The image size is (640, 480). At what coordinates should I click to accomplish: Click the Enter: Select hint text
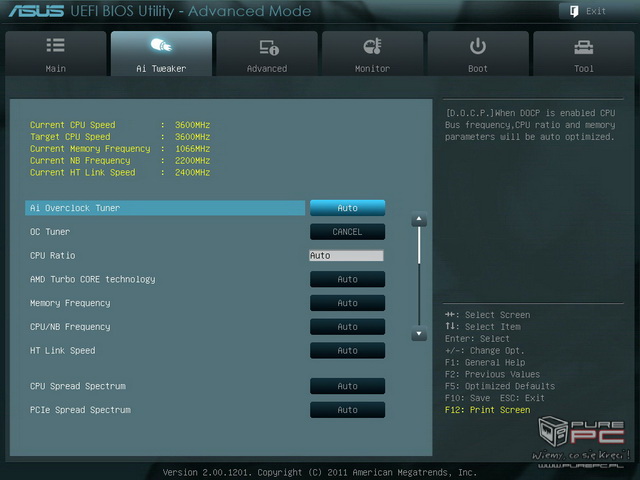[478, 339]
